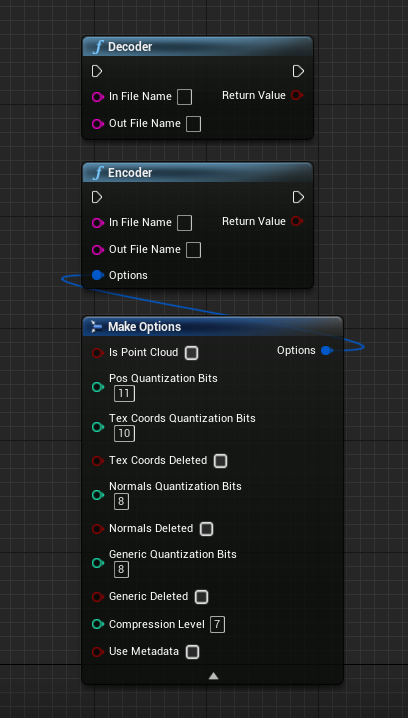
Task: Check the Normals Deleted checkbox
Action: [207, 529]
